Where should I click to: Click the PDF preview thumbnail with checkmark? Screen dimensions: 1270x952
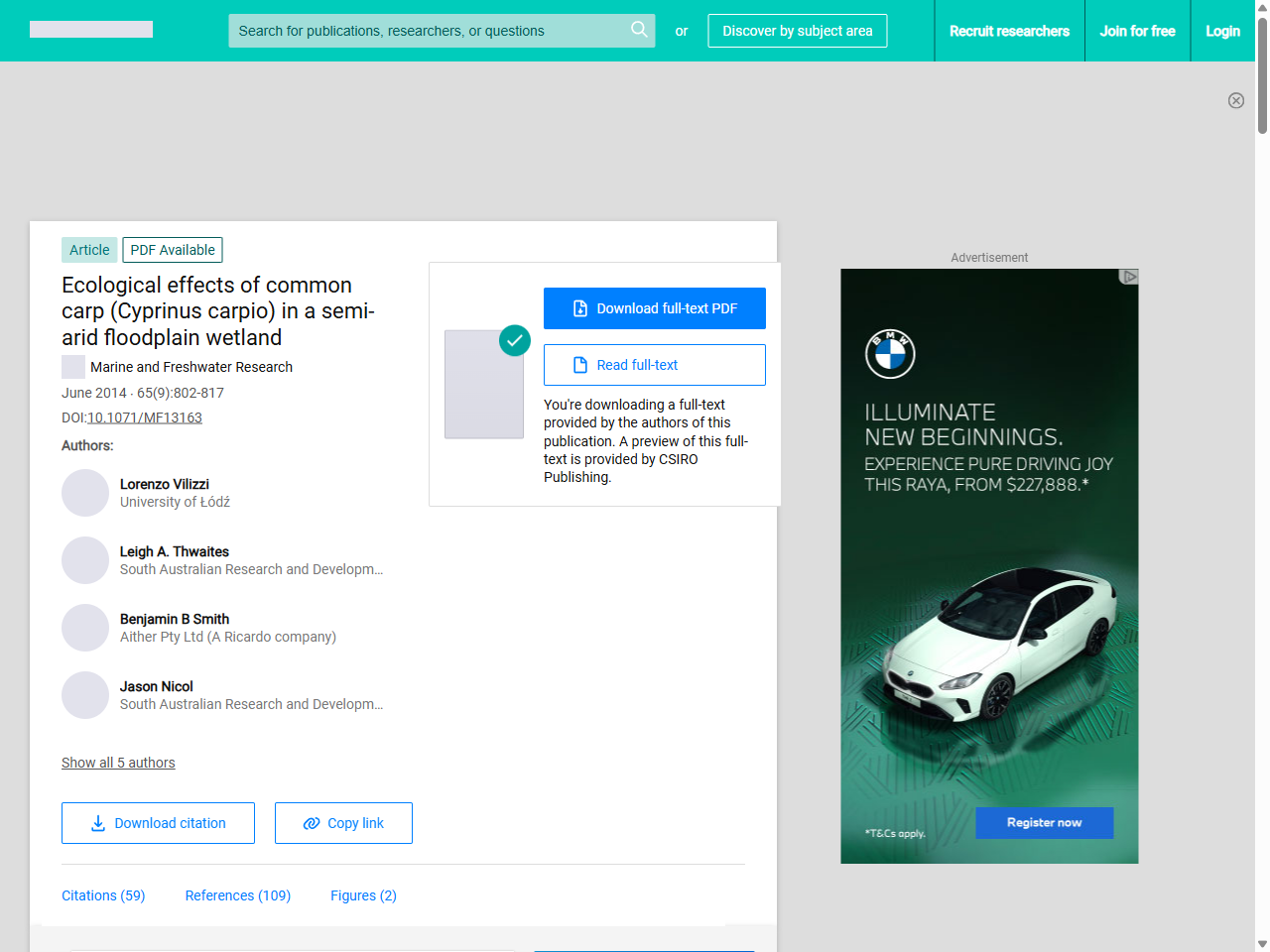point(484,384)
